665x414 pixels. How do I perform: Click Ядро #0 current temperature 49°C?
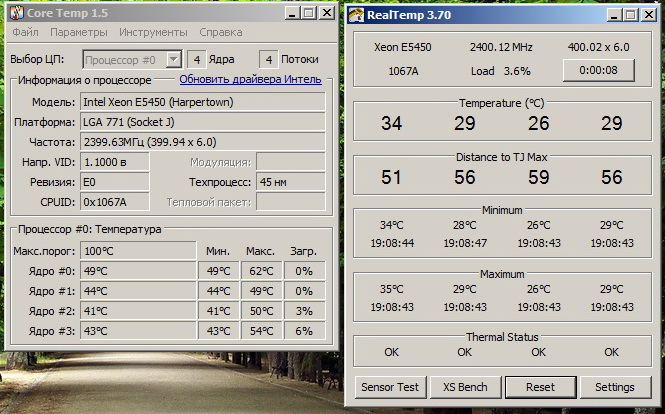click(x=138, y=271)
